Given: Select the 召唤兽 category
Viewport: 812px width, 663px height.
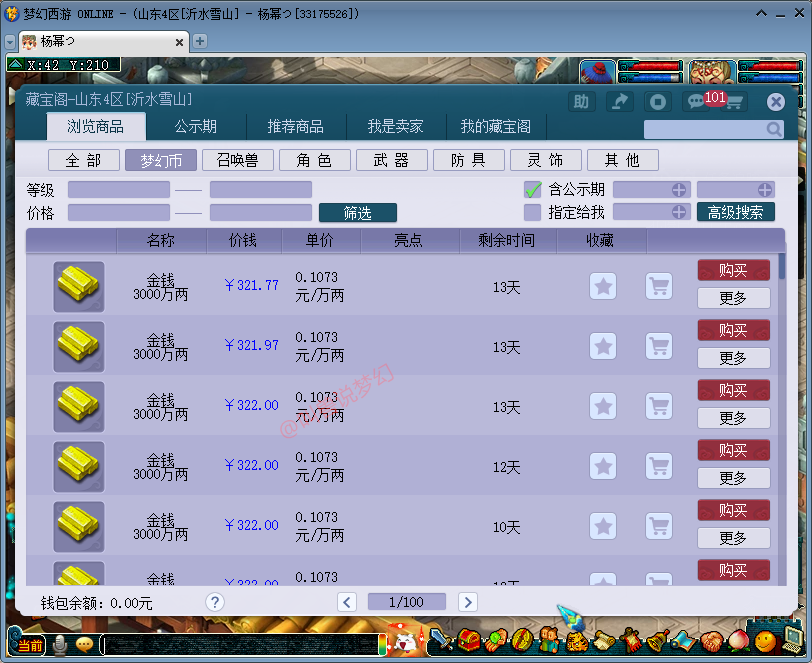Looking at the screenshot, I should [x=238, y=160].
